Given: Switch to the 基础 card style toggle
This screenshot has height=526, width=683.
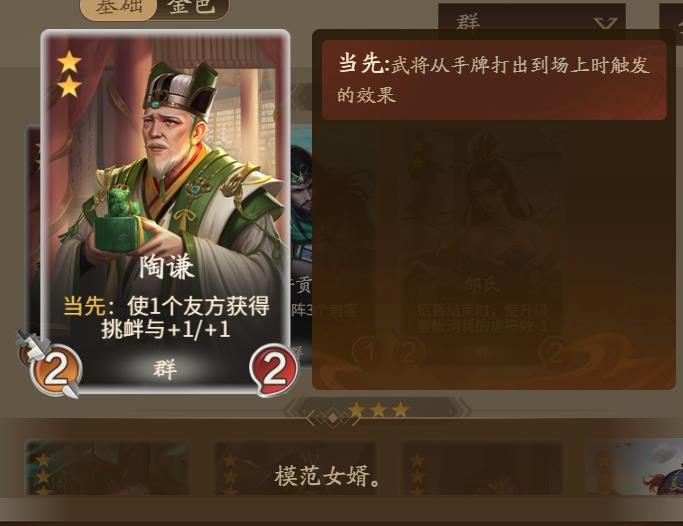Looking at the screenshot, I should [x=118, y=8].
